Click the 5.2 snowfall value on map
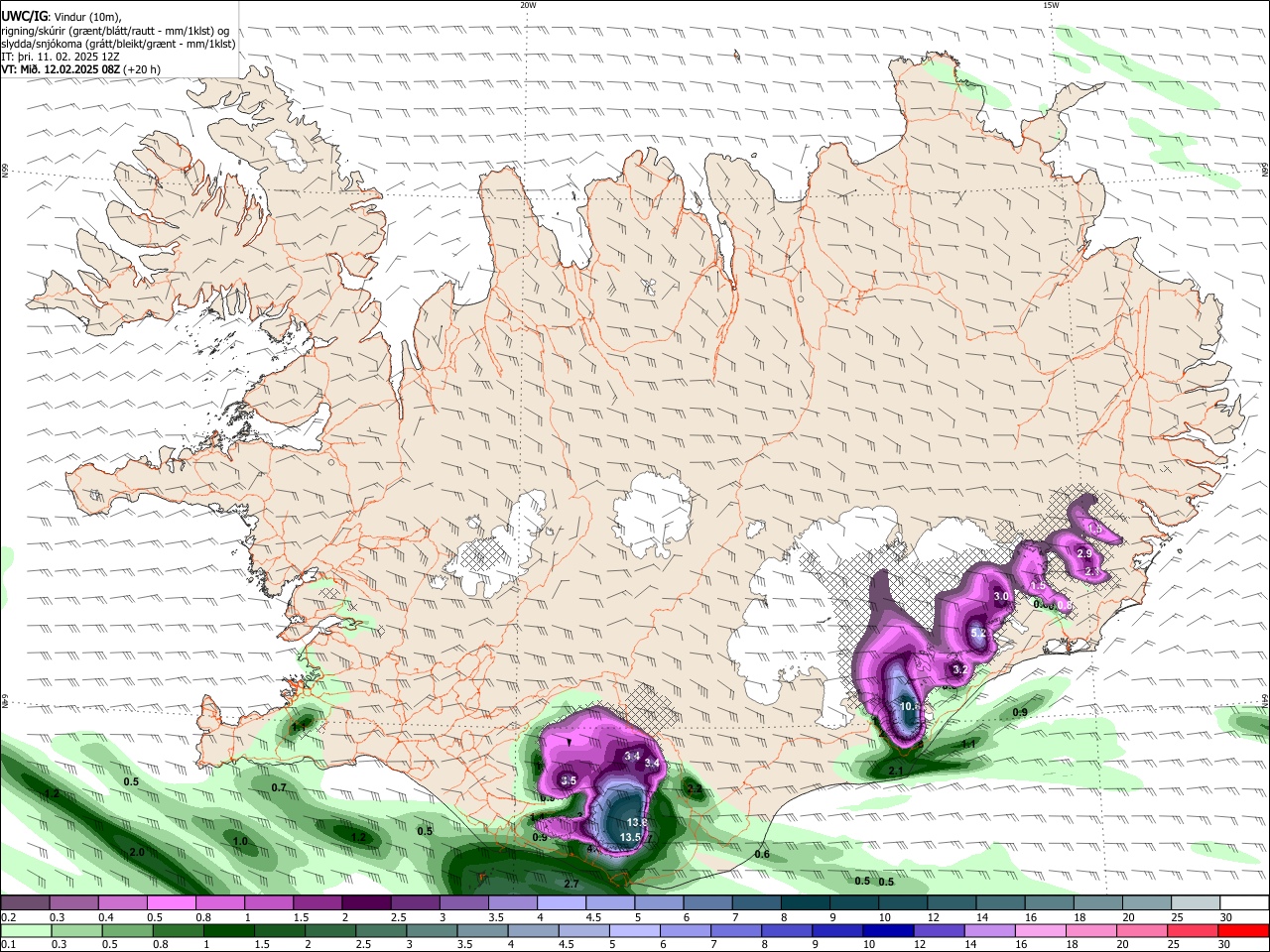The width and height of the screenshot is (1270, 952). point(977,633)
